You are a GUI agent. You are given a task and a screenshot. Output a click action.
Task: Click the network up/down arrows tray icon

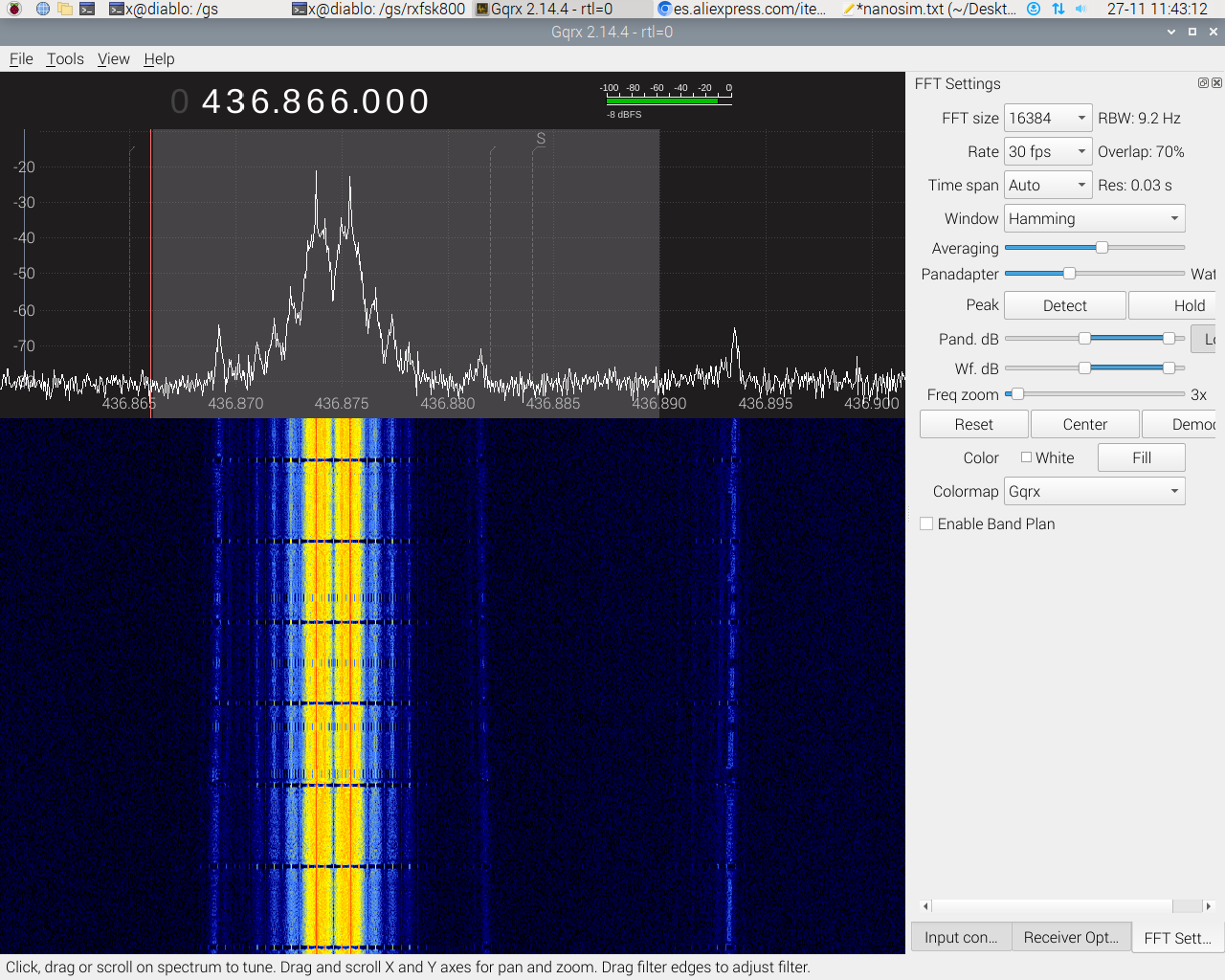click(1058, 9)
